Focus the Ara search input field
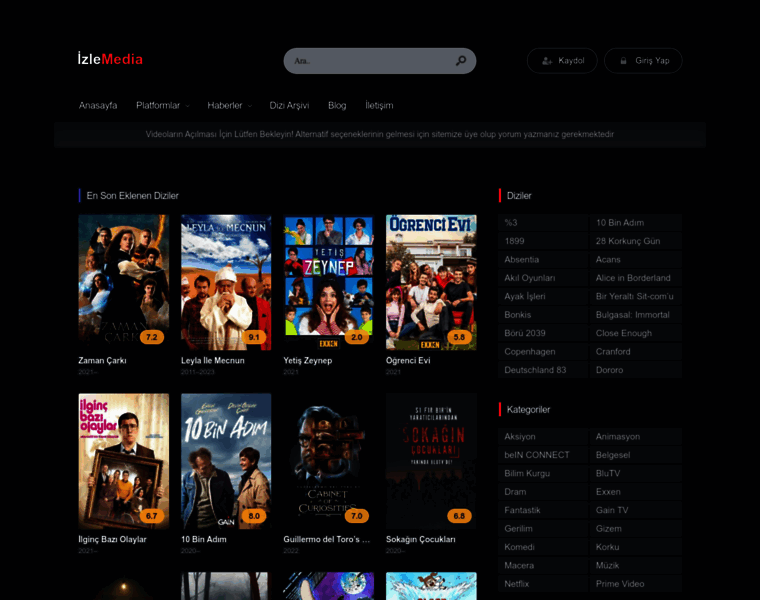Screen dimensions: 760x600 380,61
